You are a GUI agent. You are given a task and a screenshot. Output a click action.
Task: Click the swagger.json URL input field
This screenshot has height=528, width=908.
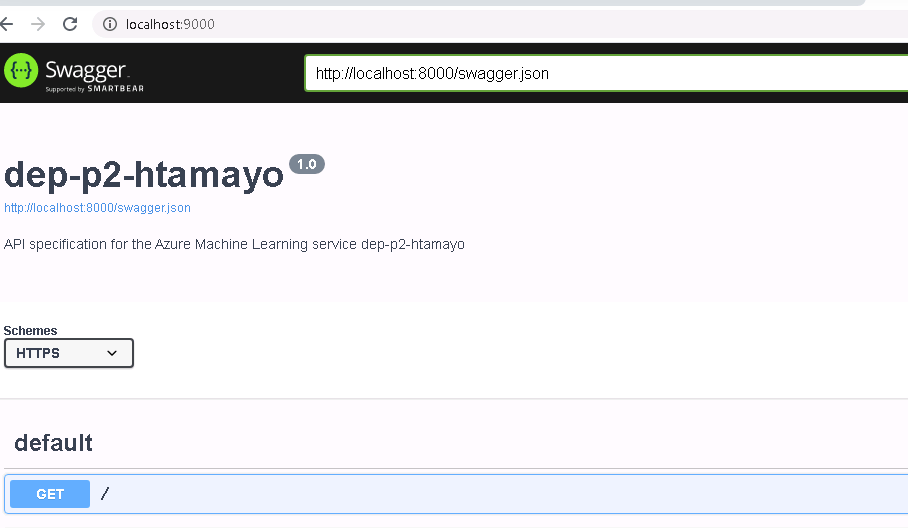pos(606,74)
